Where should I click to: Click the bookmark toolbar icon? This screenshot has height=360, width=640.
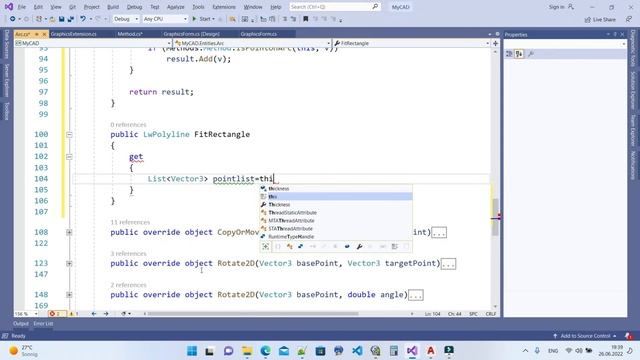tap(305, 19)
